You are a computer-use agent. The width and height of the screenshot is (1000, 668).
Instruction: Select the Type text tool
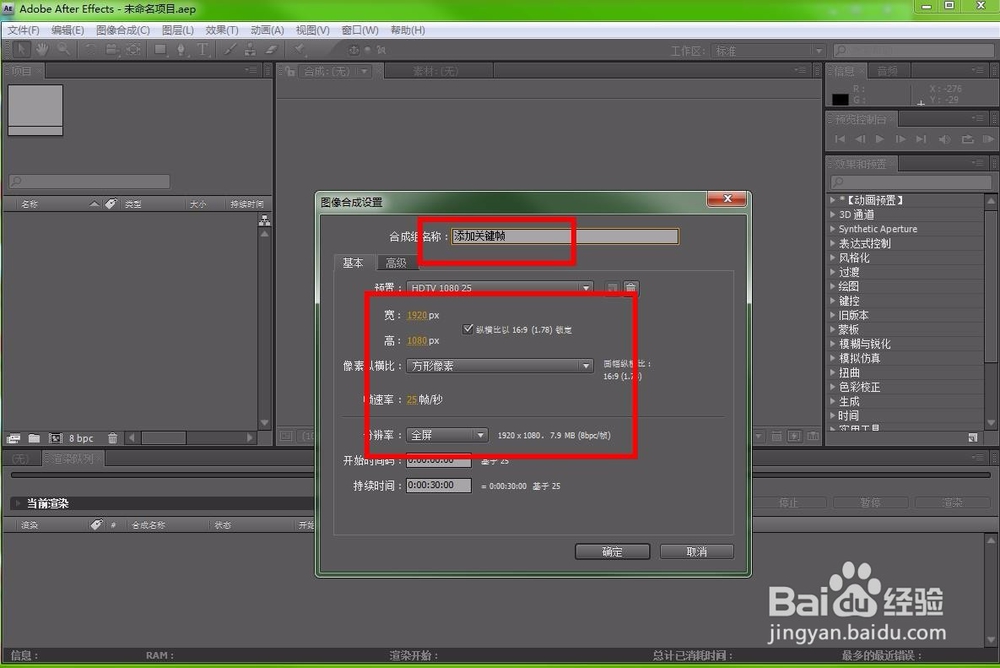(x=203, y=49)
